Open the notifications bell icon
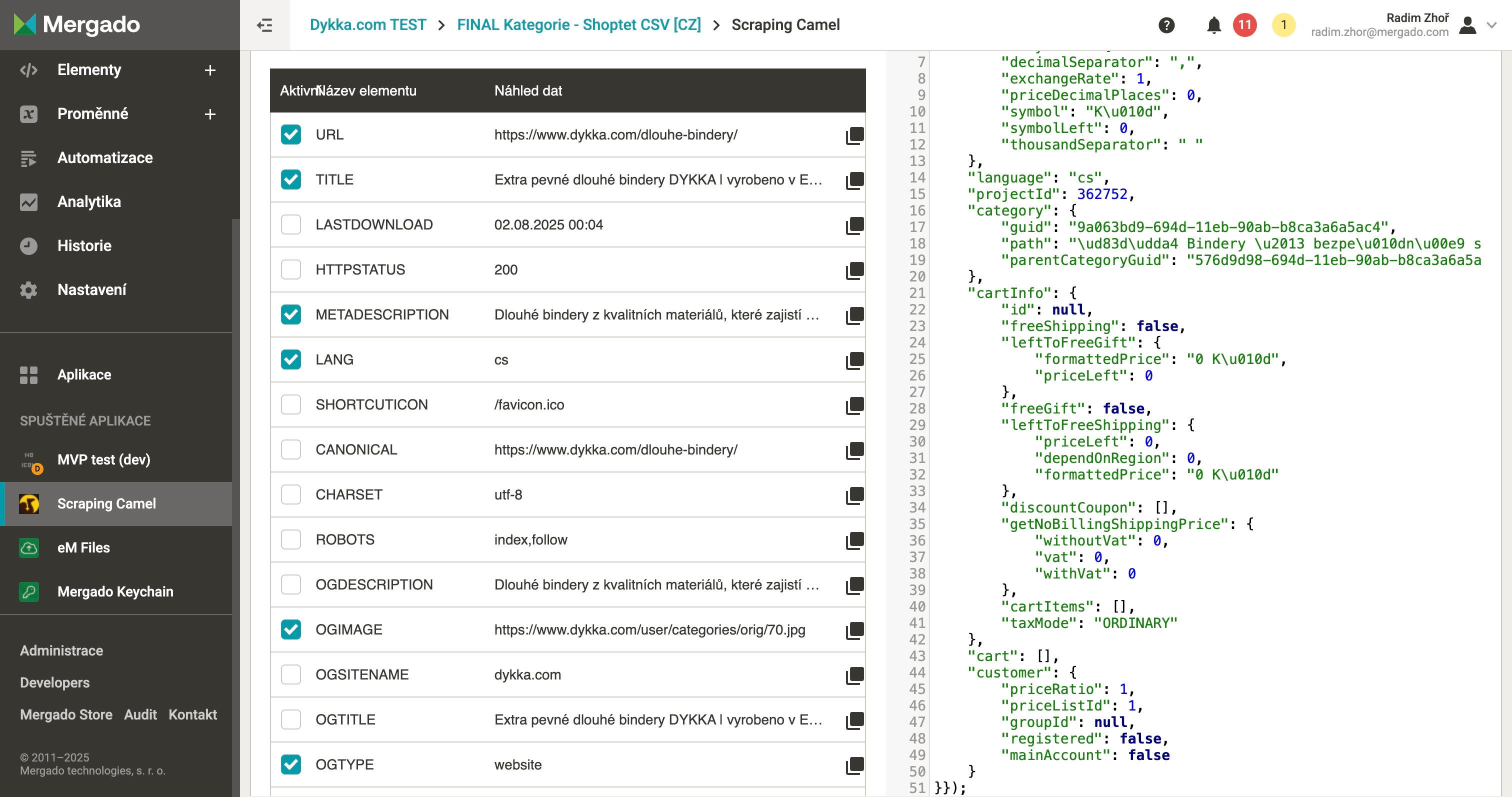The image size is (1512, 797). [x=1214, y=25]
